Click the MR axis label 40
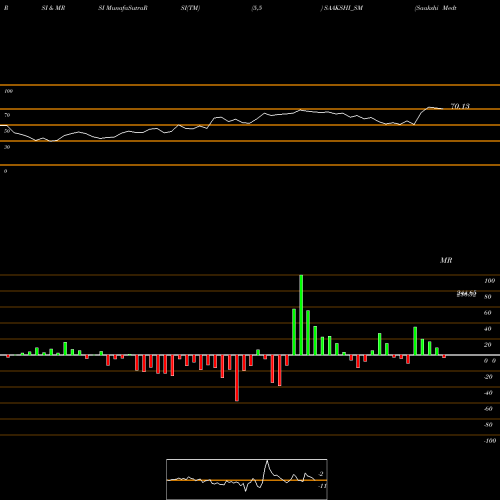The height and width of the screenshot is (500, 500). pos(488,329)
